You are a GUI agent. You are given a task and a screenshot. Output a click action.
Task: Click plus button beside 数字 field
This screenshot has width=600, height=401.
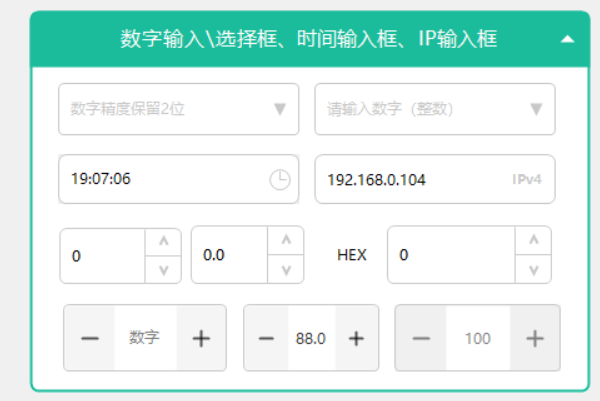201,338
